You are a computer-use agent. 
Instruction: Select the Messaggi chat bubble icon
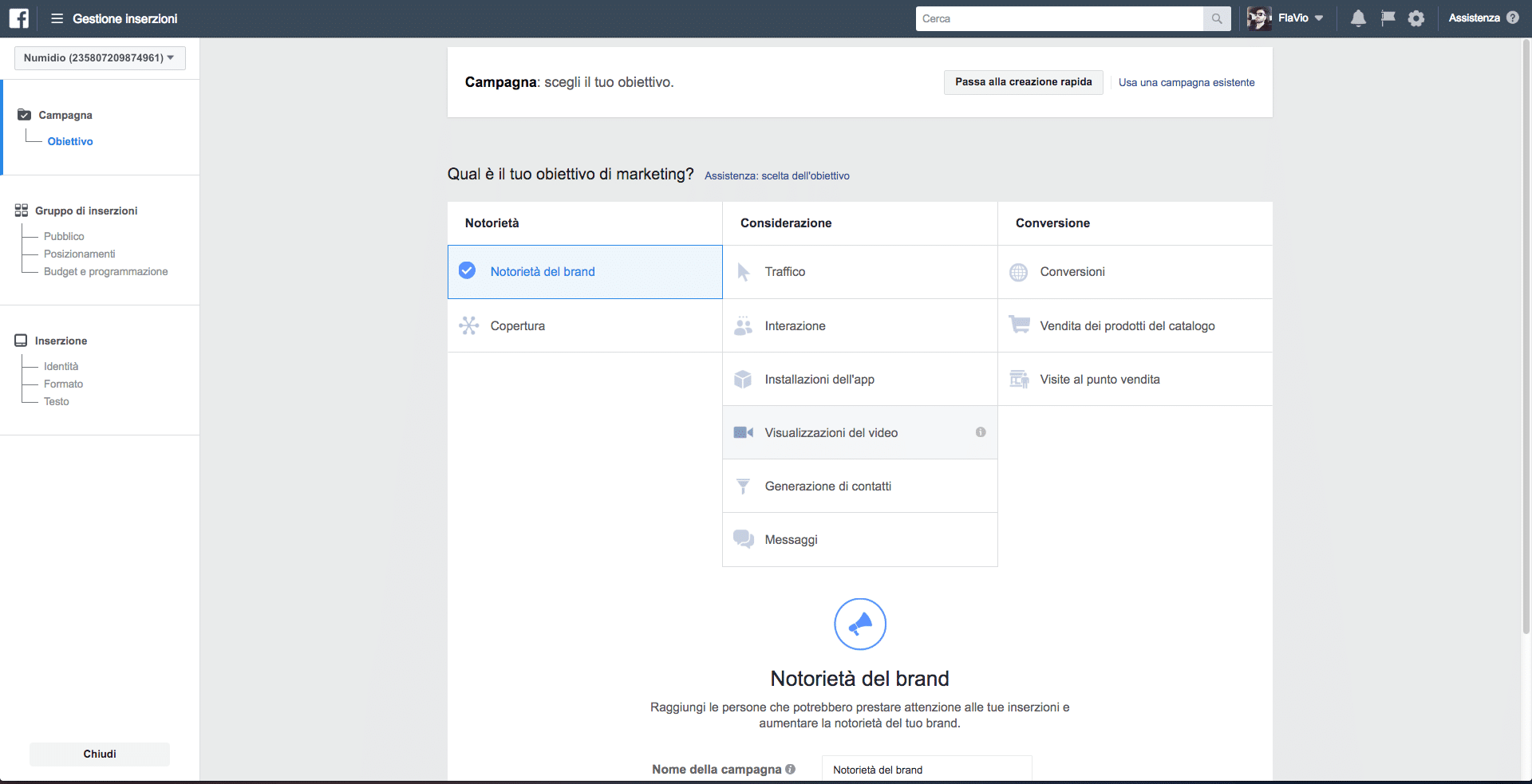pyautogui.click(x=744, y=539)
